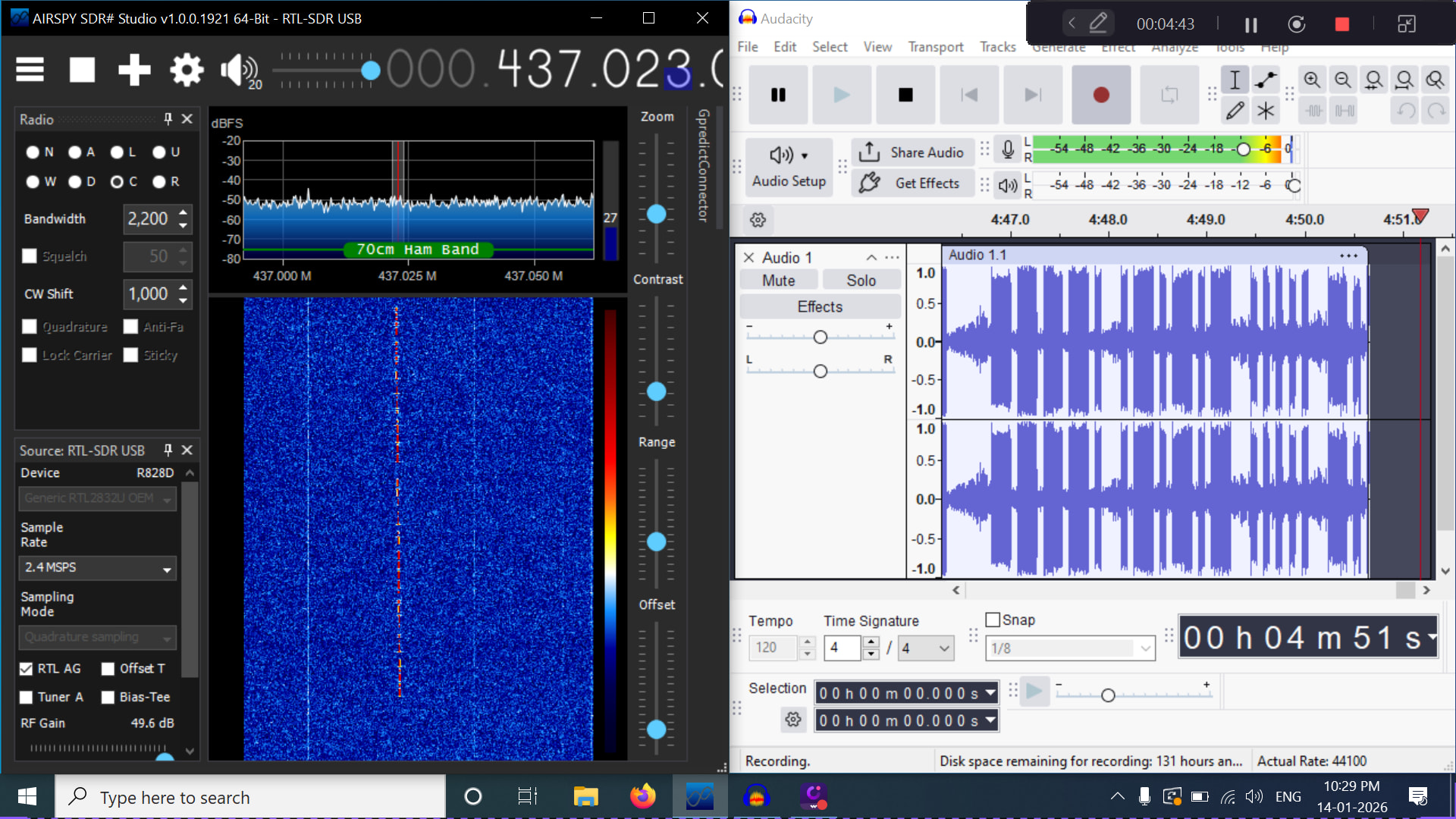Select the U radio mode option
Image resolution: width=1456 pixels, height=819 pixels.
(159, 152)
